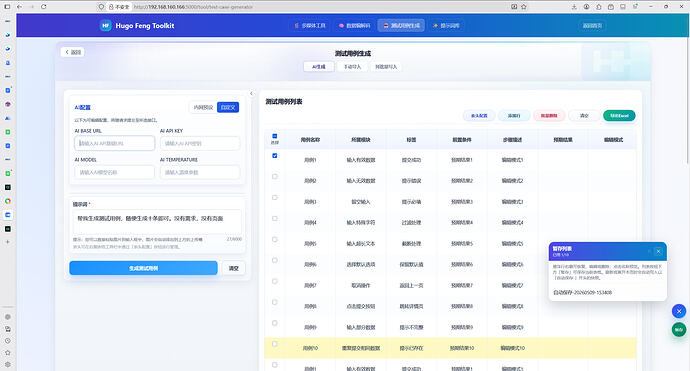Screen dimensions: 690x371
Task: Click the 添加行 button above table
Action: point(514,116)
